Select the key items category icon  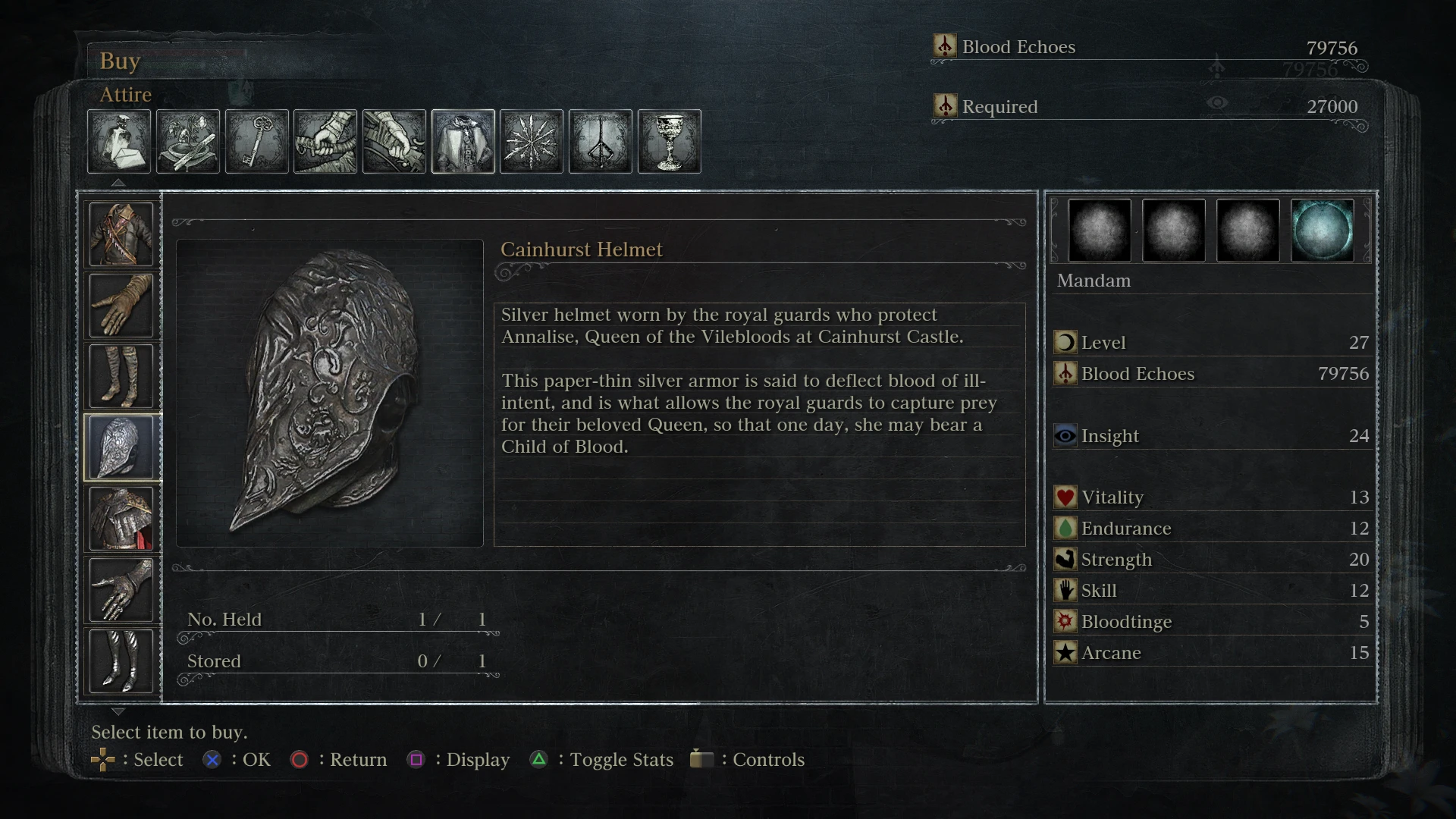(x=256, y=142)
